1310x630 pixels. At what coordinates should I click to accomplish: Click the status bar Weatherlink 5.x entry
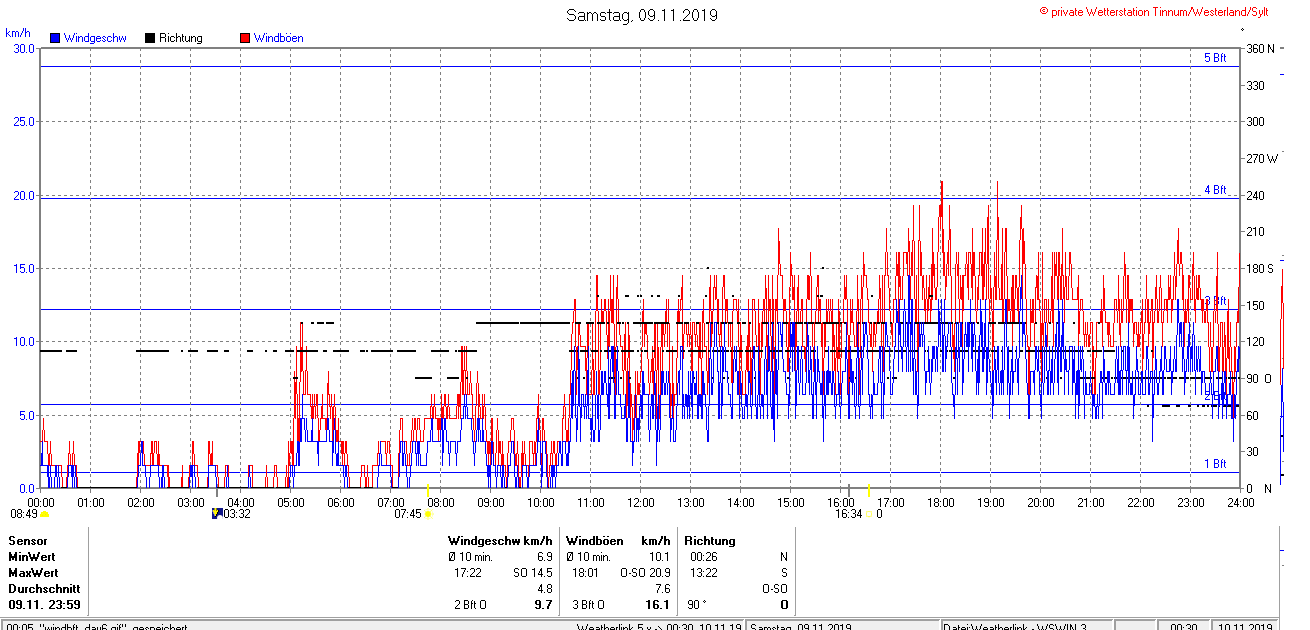click(x=659, y=626)
